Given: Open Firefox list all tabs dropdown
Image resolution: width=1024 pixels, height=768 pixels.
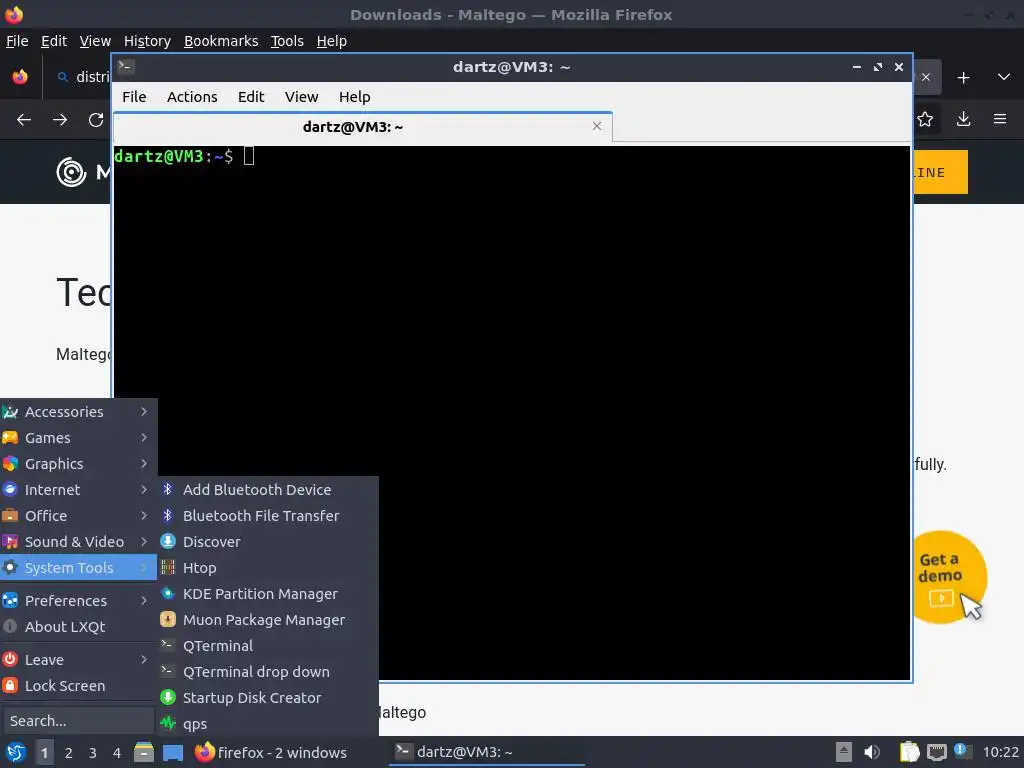Looking at the screenshot, I should point(1004,77).
